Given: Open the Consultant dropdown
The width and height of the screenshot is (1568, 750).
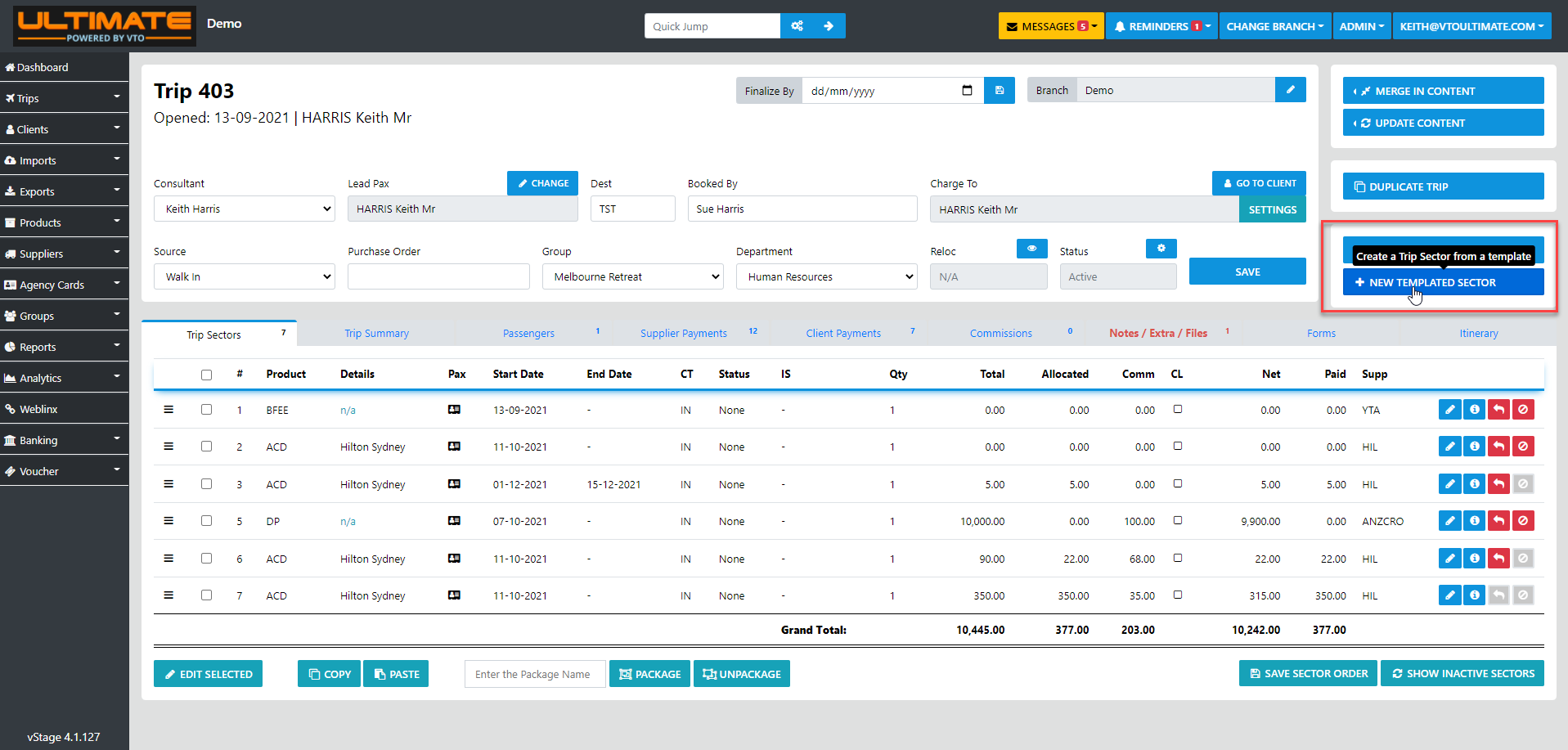Looking at the screenshot, I should click(x=244, y=209).
